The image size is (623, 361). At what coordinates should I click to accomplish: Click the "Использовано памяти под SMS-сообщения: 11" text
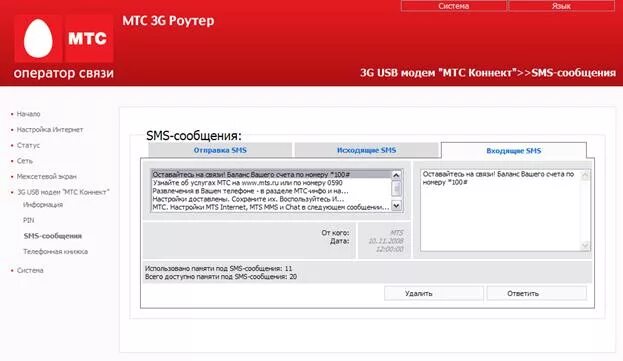coord(219,268)
